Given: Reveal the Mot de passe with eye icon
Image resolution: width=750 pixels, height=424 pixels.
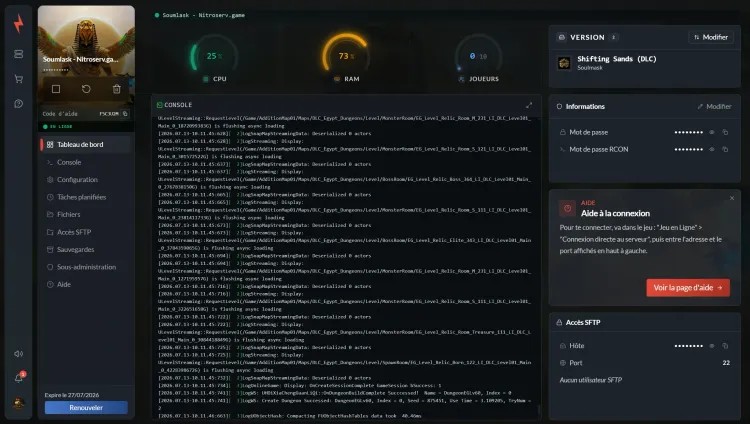Looking at the screenshot, I should point(712,132).
